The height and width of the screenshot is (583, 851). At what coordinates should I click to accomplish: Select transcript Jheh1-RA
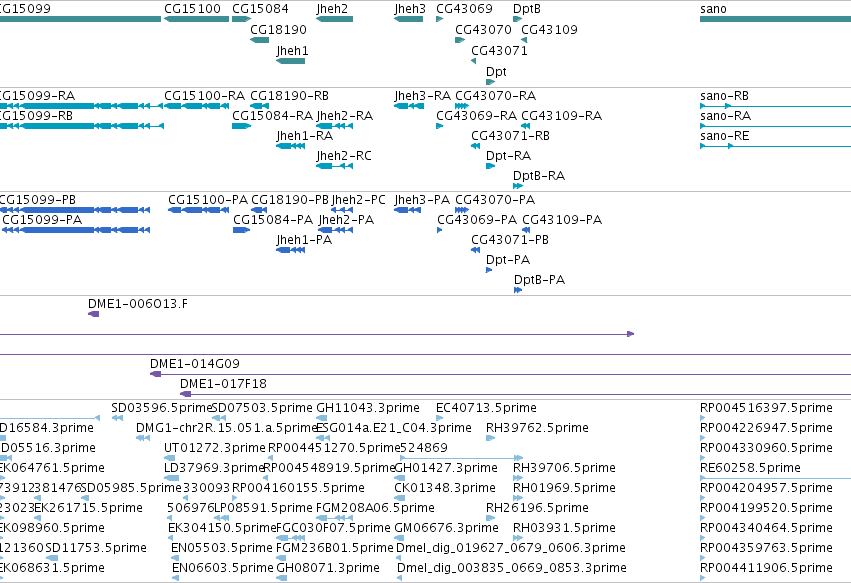coord(290,146)
